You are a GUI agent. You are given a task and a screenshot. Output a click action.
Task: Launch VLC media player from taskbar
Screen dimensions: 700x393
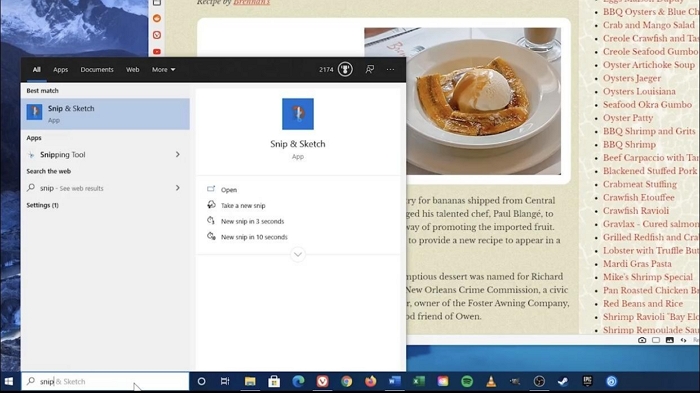coord(491,381)
